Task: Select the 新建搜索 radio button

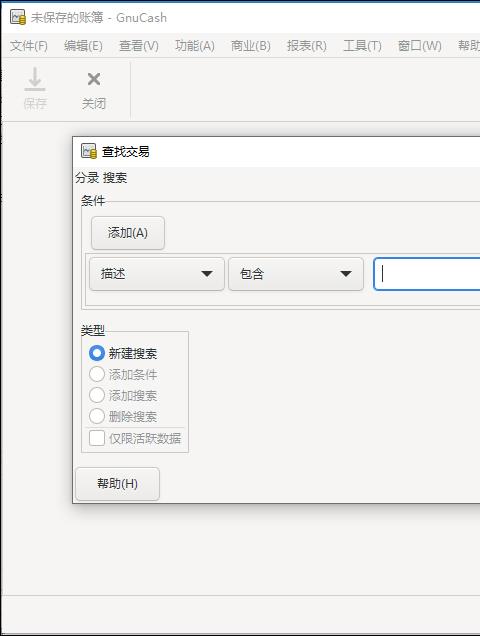Action: (97, 353)
